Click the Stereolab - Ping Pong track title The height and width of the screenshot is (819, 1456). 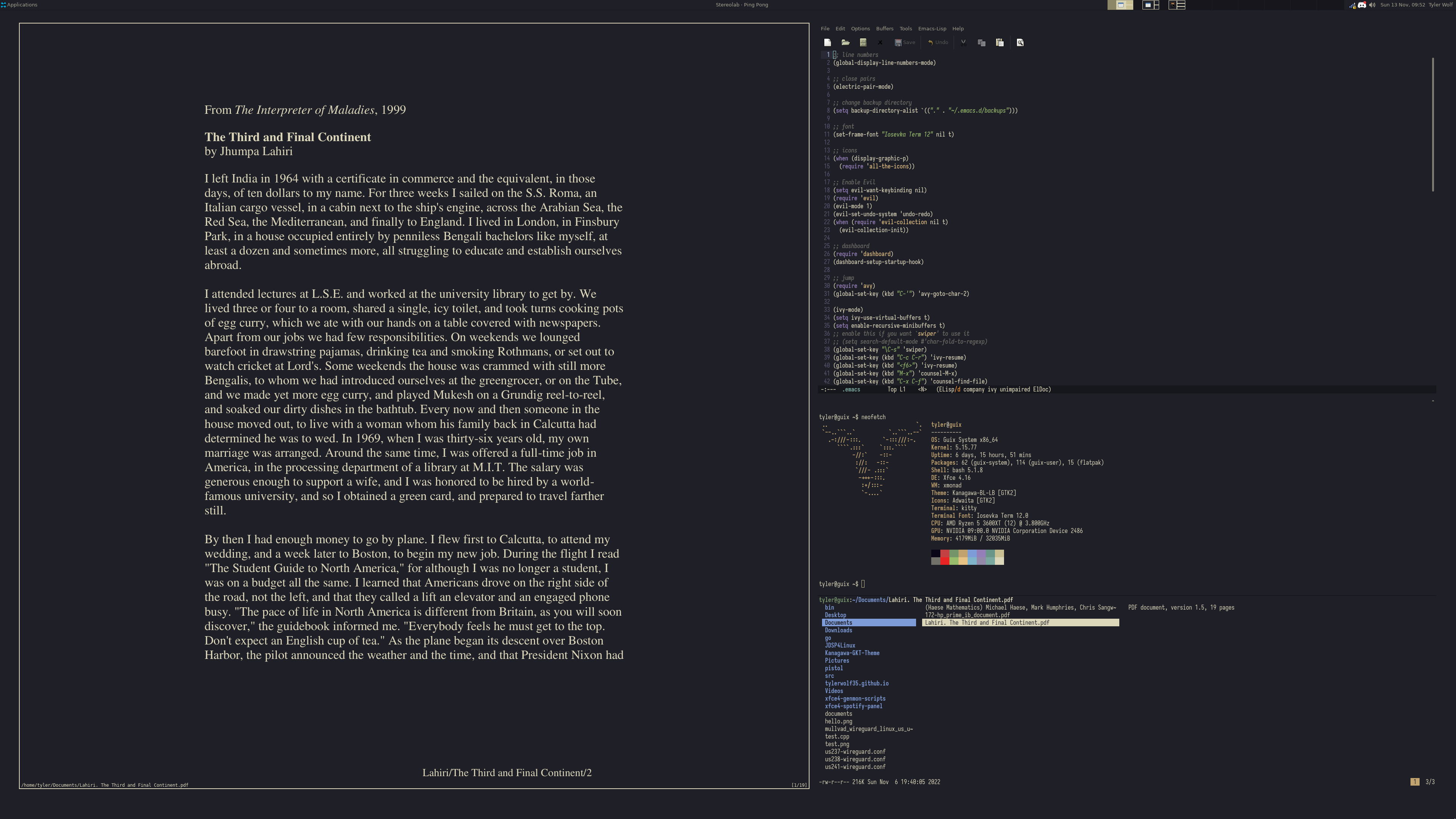742,5
